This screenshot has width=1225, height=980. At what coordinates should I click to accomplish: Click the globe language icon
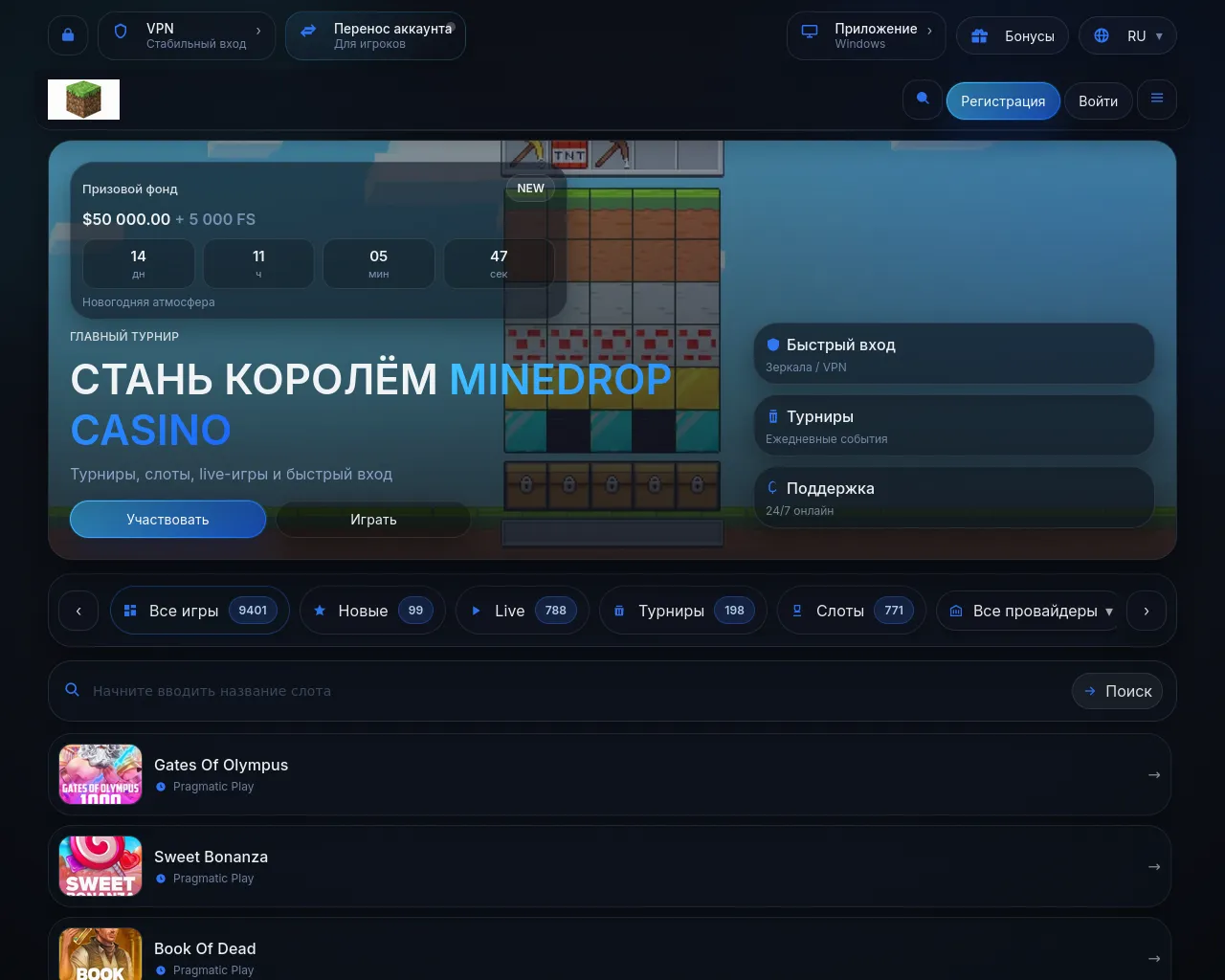1102,35
